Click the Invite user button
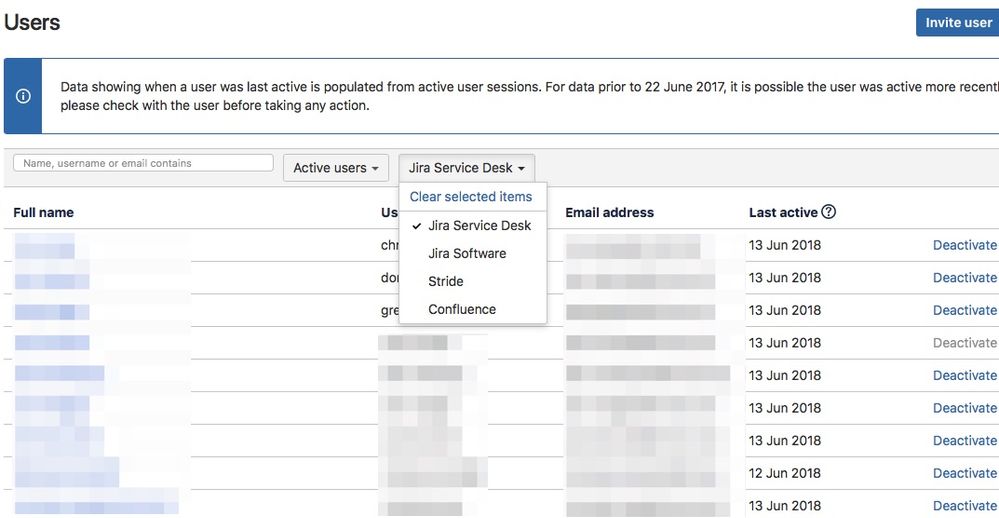The image size is (999, 518). [x=958, y=23]
